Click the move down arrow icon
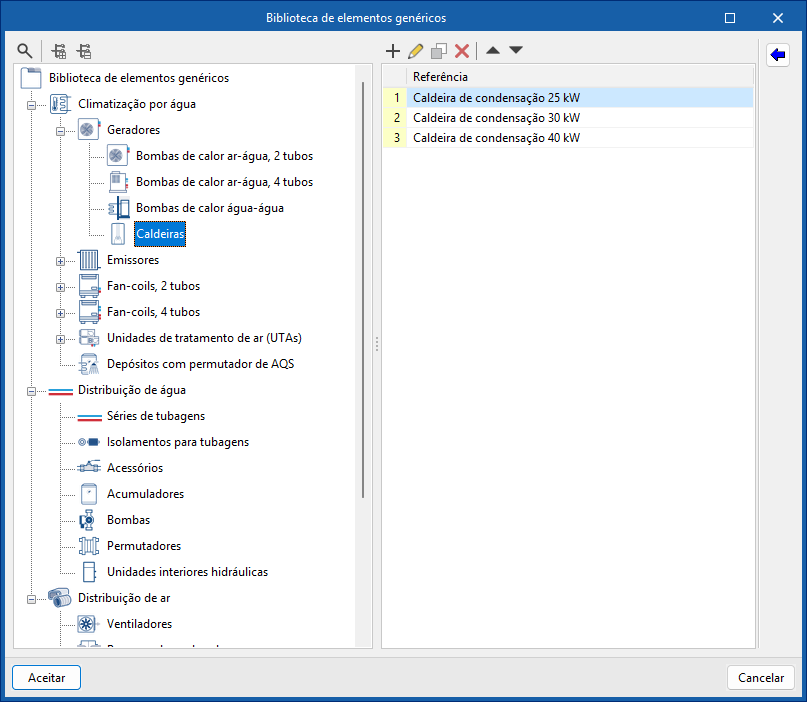Image resolution: width=807 pixels, height=702 pixels. click(x=515, y=50)
